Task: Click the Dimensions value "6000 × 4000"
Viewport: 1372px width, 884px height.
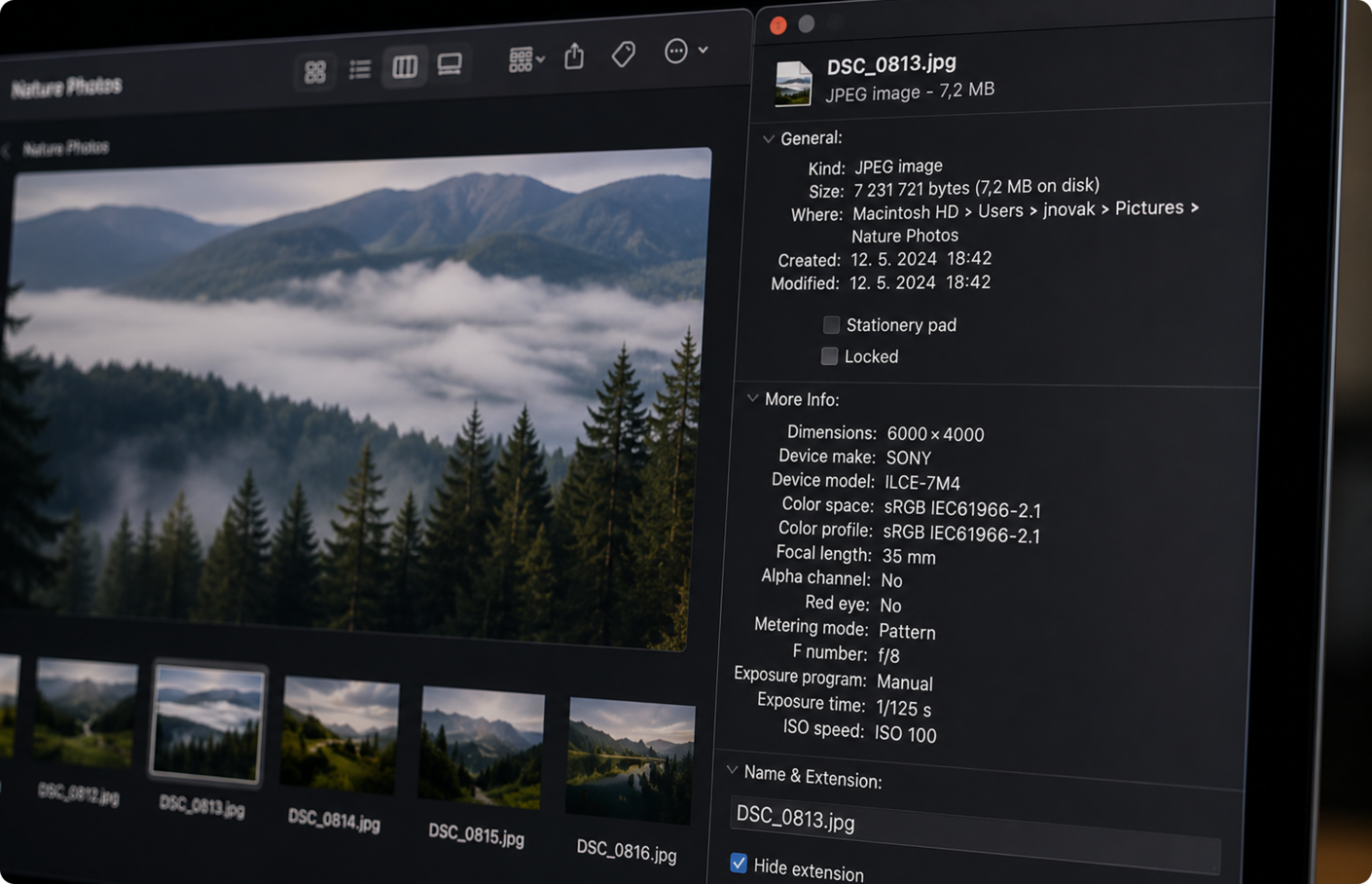Action: point(935,434)
